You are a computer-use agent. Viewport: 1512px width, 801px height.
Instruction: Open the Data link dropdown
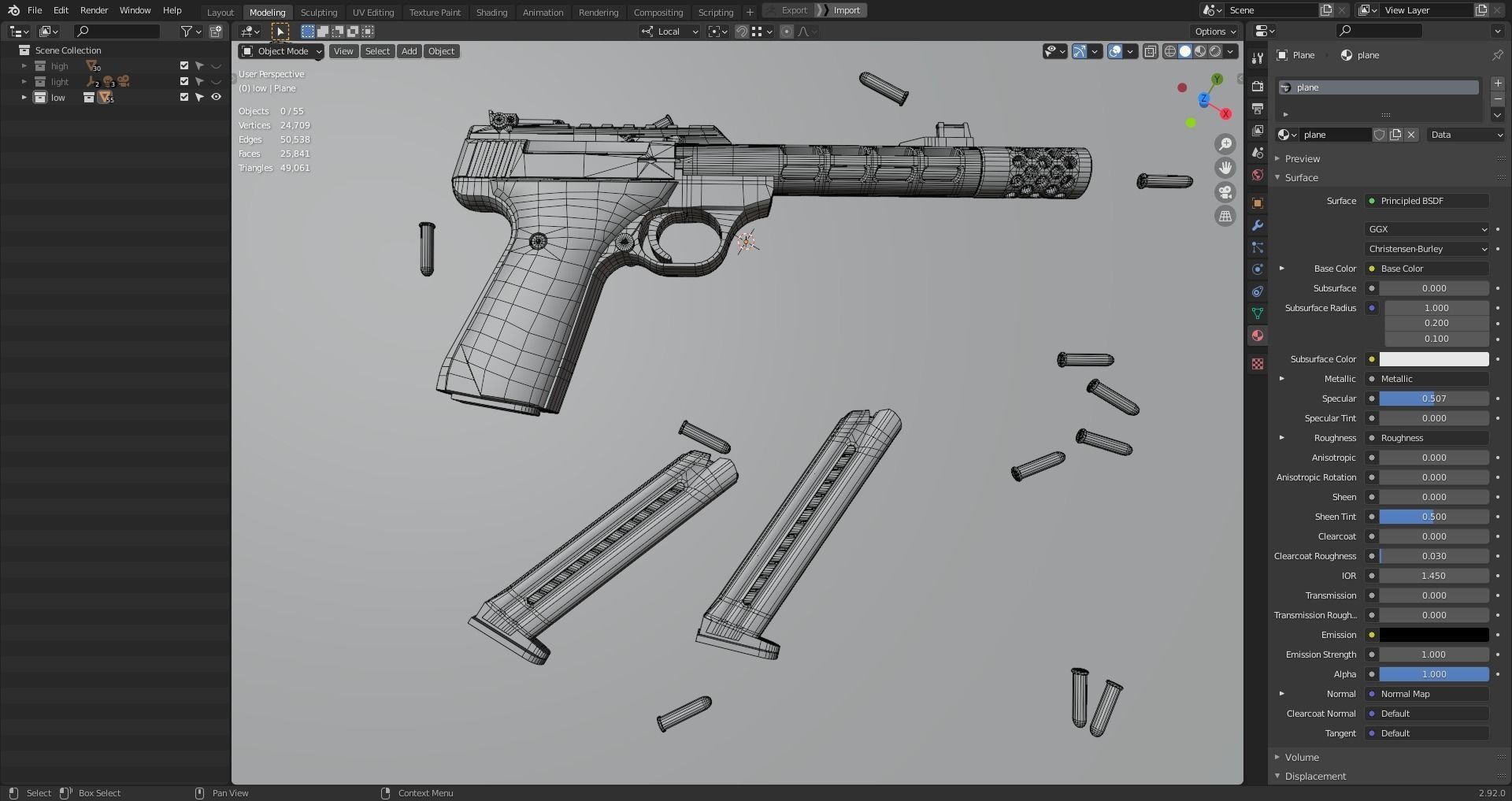pos(1466,135)
